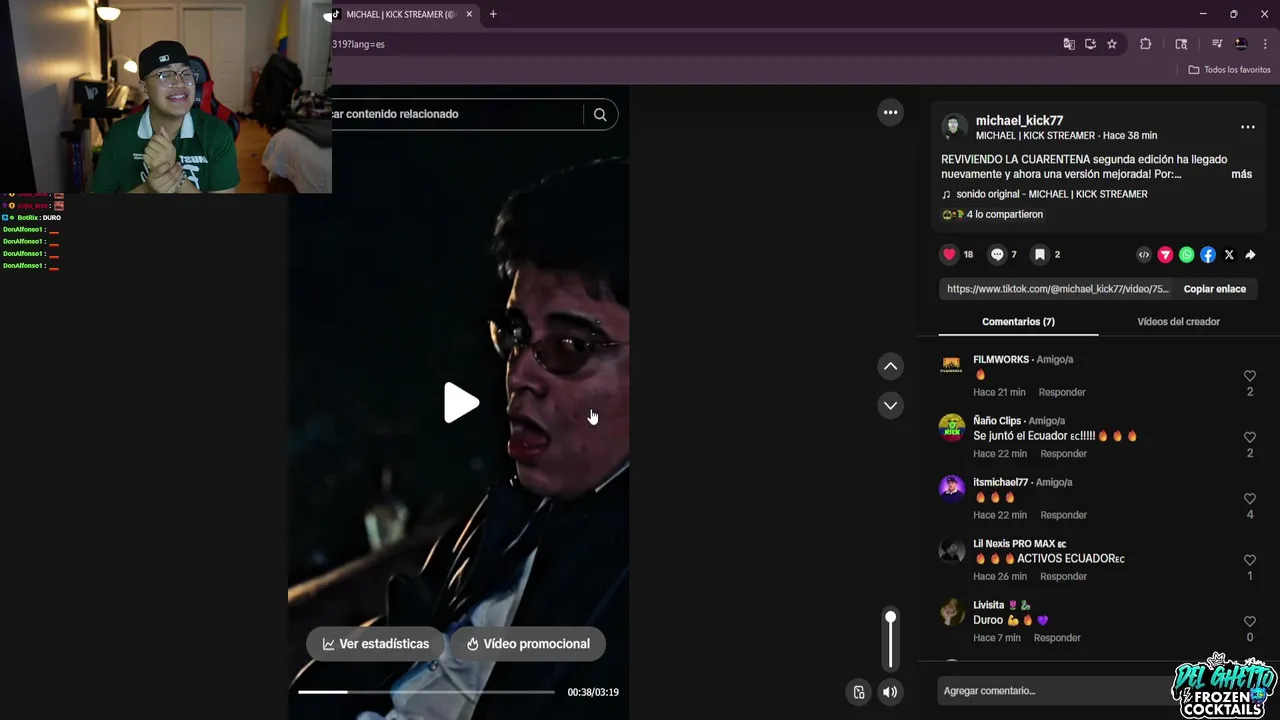Like the Livisita comment
The width and height of the screenshot is (1280, 720).
pyautogui.click(x=1249, y=622)
